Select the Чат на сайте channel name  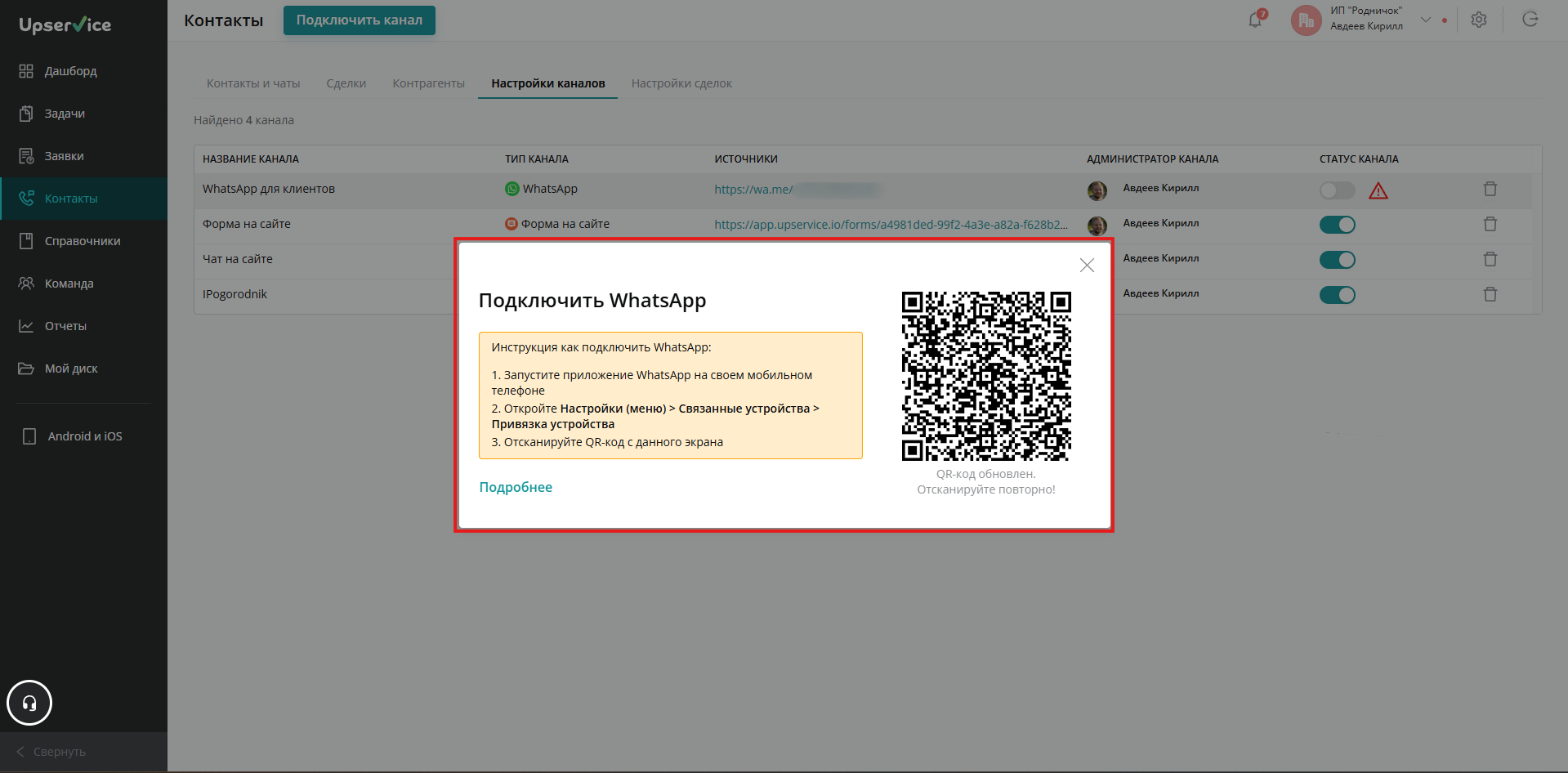coord(238,259)
